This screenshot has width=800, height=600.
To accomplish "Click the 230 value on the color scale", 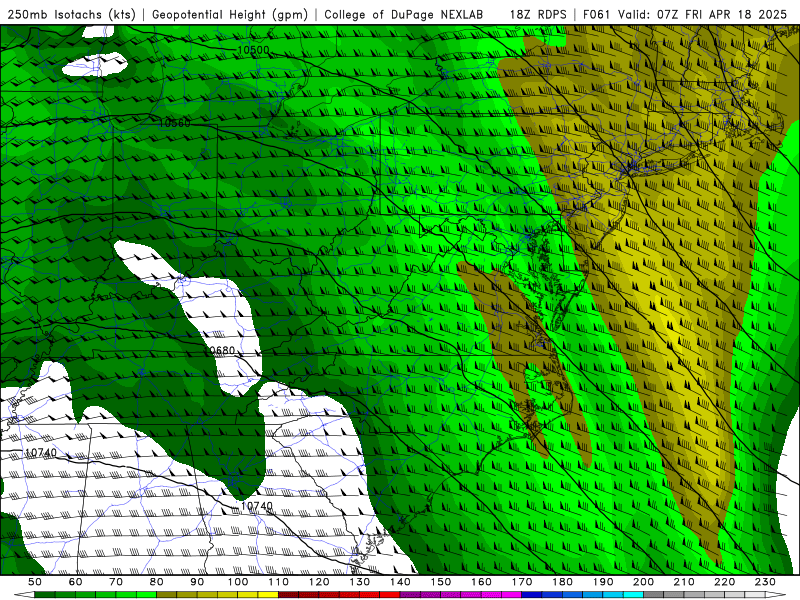I will pyautogui.click(x=765, y=582).
